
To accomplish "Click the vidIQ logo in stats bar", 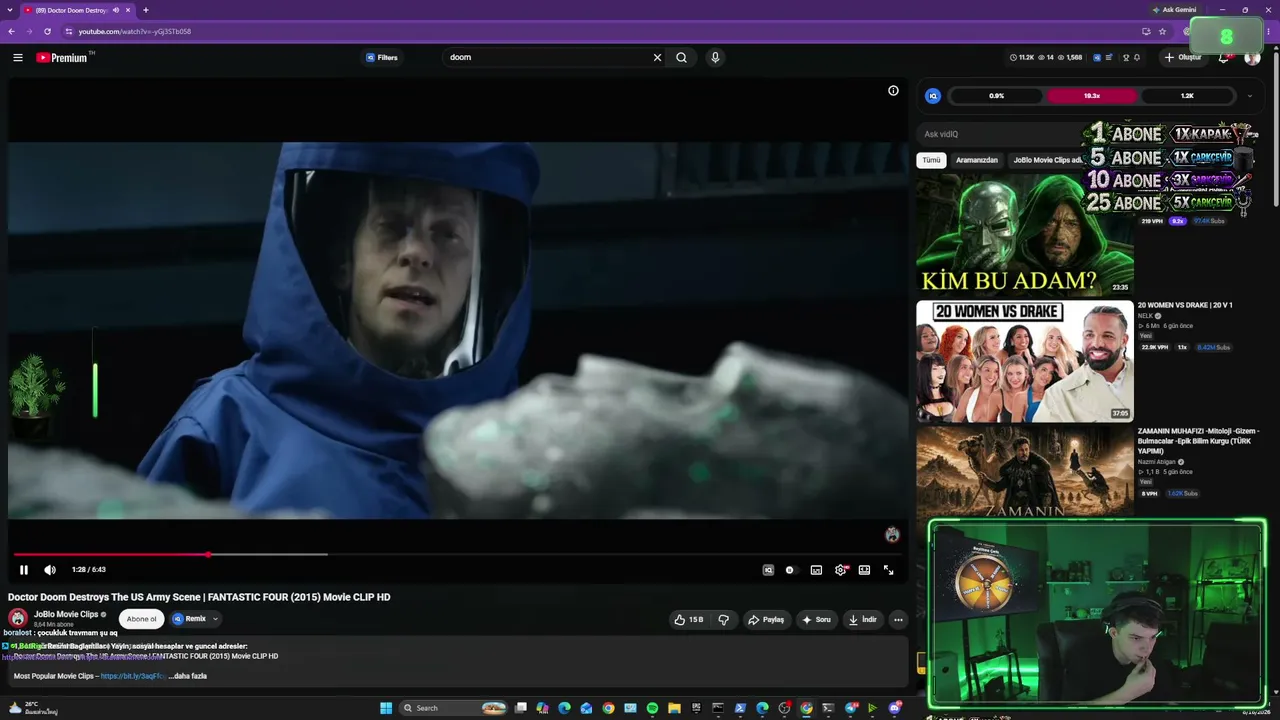I will [933, 96].
